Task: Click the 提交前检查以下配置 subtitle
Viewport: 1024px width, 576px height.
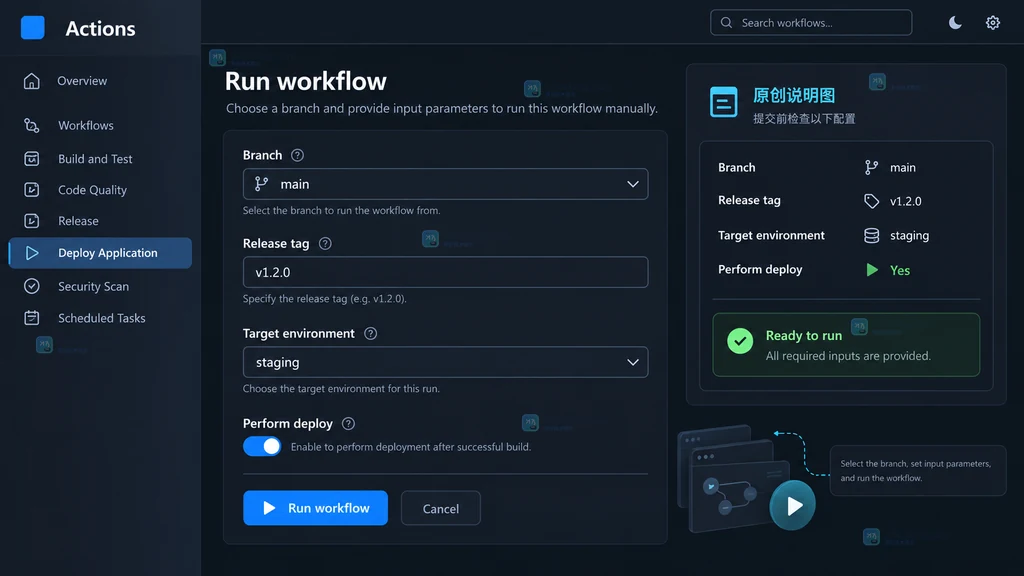Action: tap(804, 119)
